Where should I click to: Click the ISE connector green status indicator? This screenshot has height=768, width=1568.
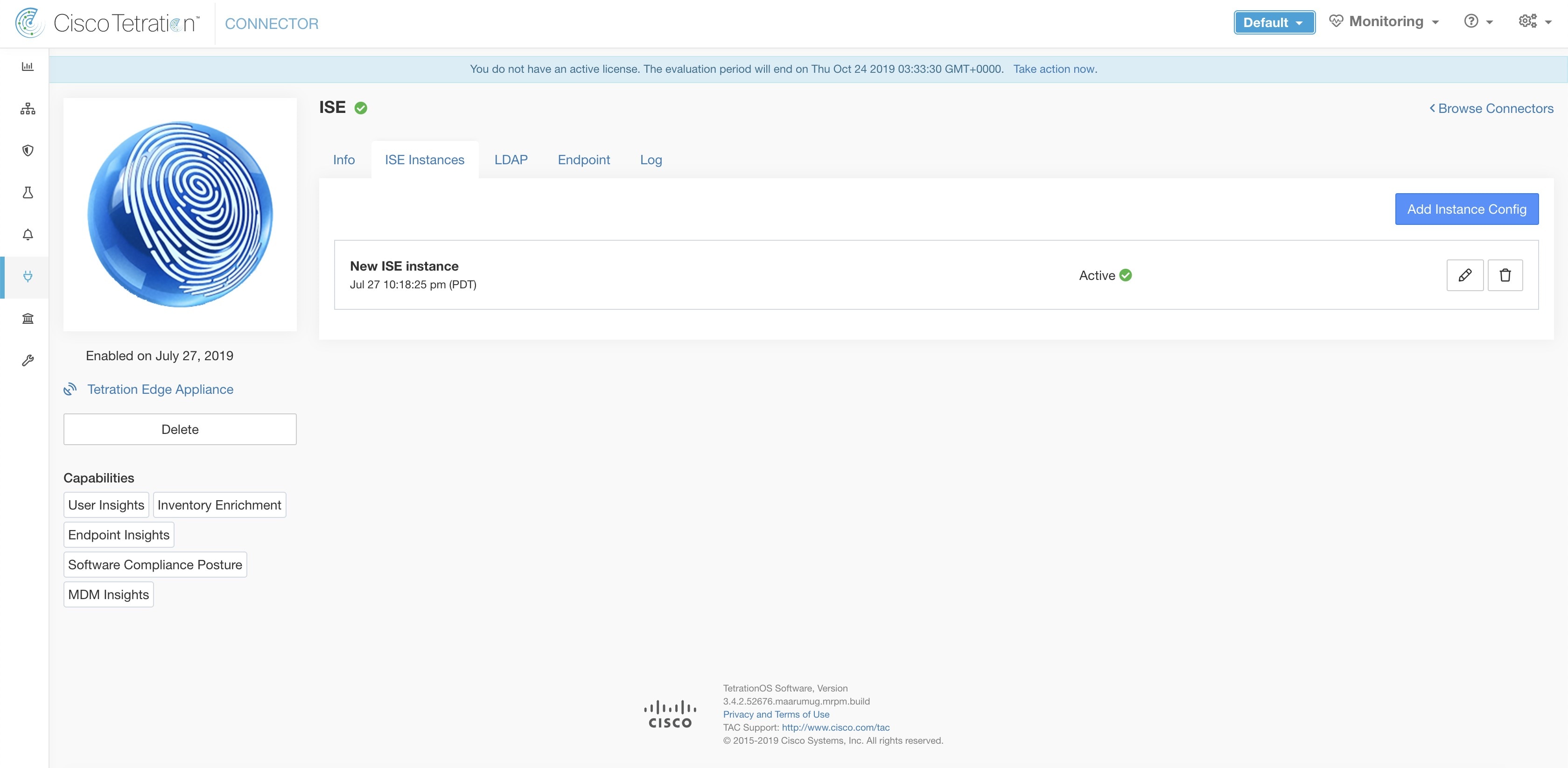point(363,108)
